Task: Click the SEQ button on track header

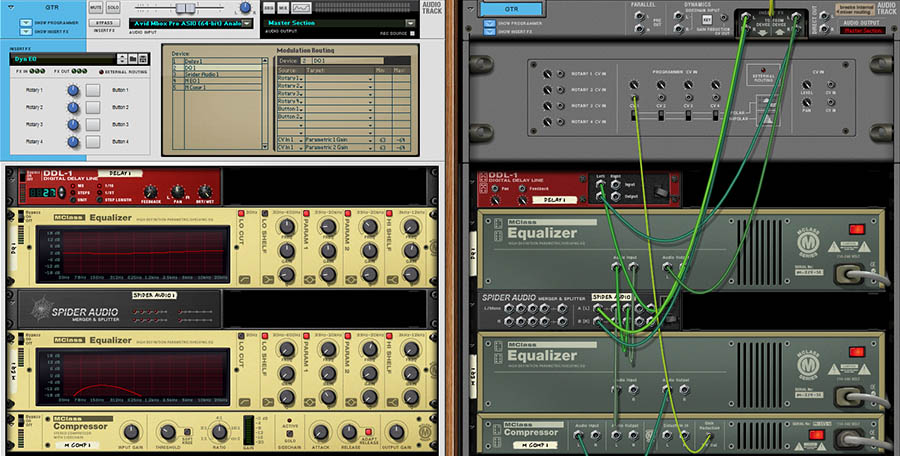Action: point(269,8)
